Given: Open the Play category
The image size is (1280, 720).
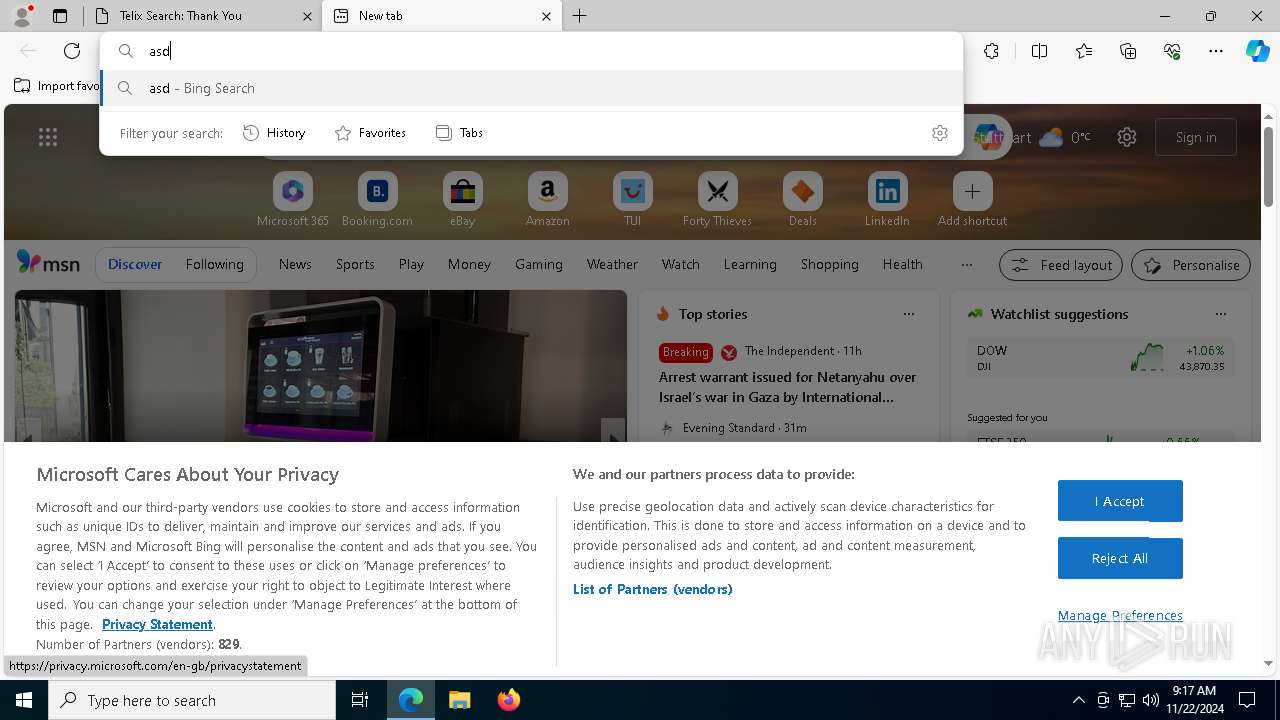Looking at the screenshot, I should (411, 264).
